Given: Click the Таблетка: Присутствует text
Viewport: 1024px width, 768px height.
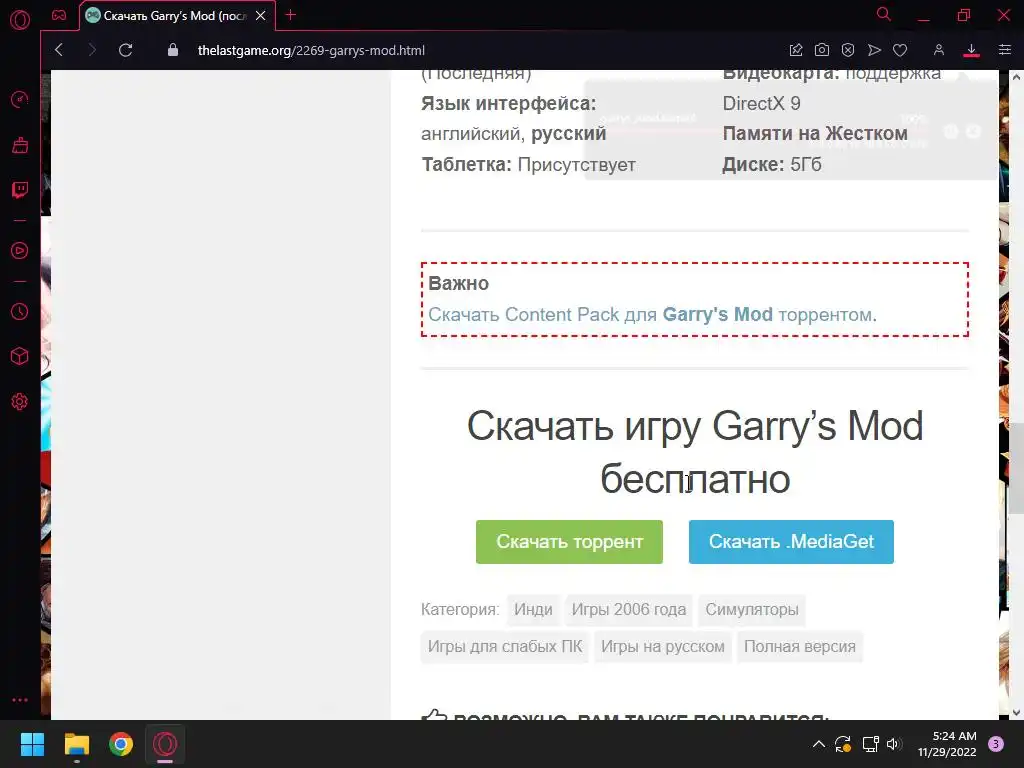Looking at the screenshot, I should pos(528,165).
